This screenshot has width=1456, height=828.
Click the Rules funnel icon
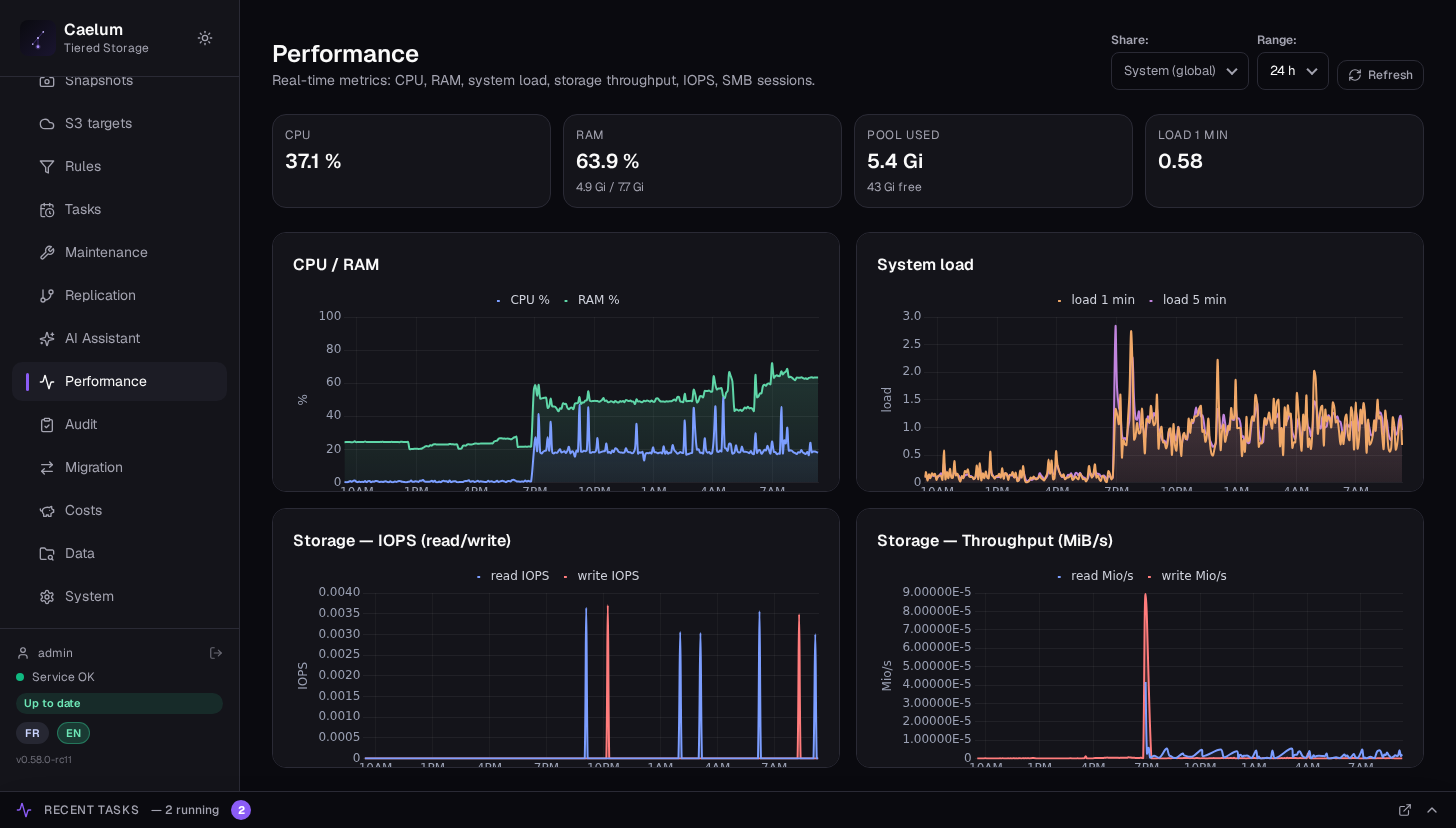(x=47, y=166)
